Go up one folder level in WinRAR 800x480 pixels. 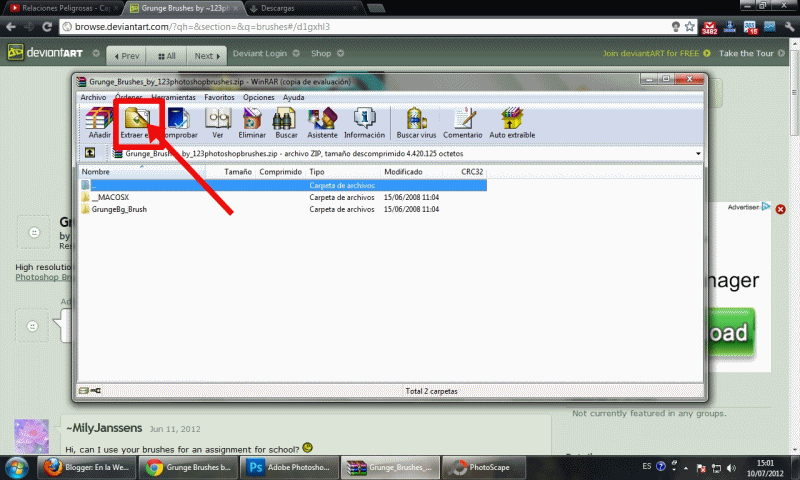click(x=90, y=153)
